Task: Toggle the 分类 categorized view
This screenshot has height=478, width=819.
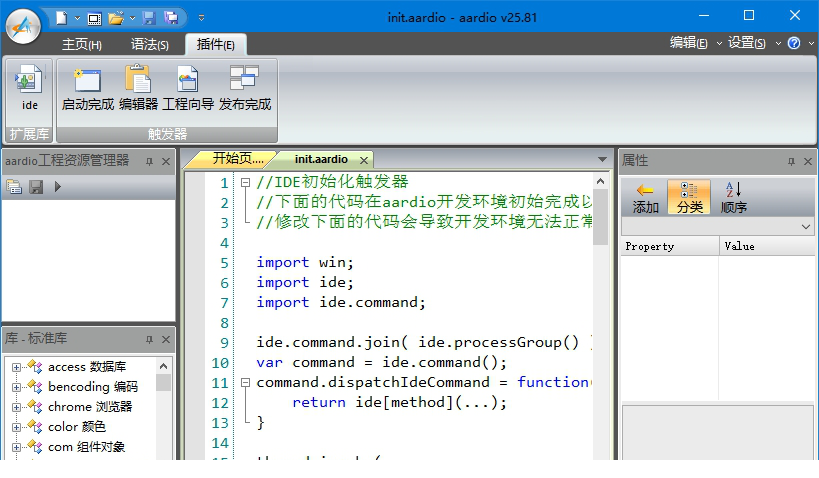Action: 689,197
